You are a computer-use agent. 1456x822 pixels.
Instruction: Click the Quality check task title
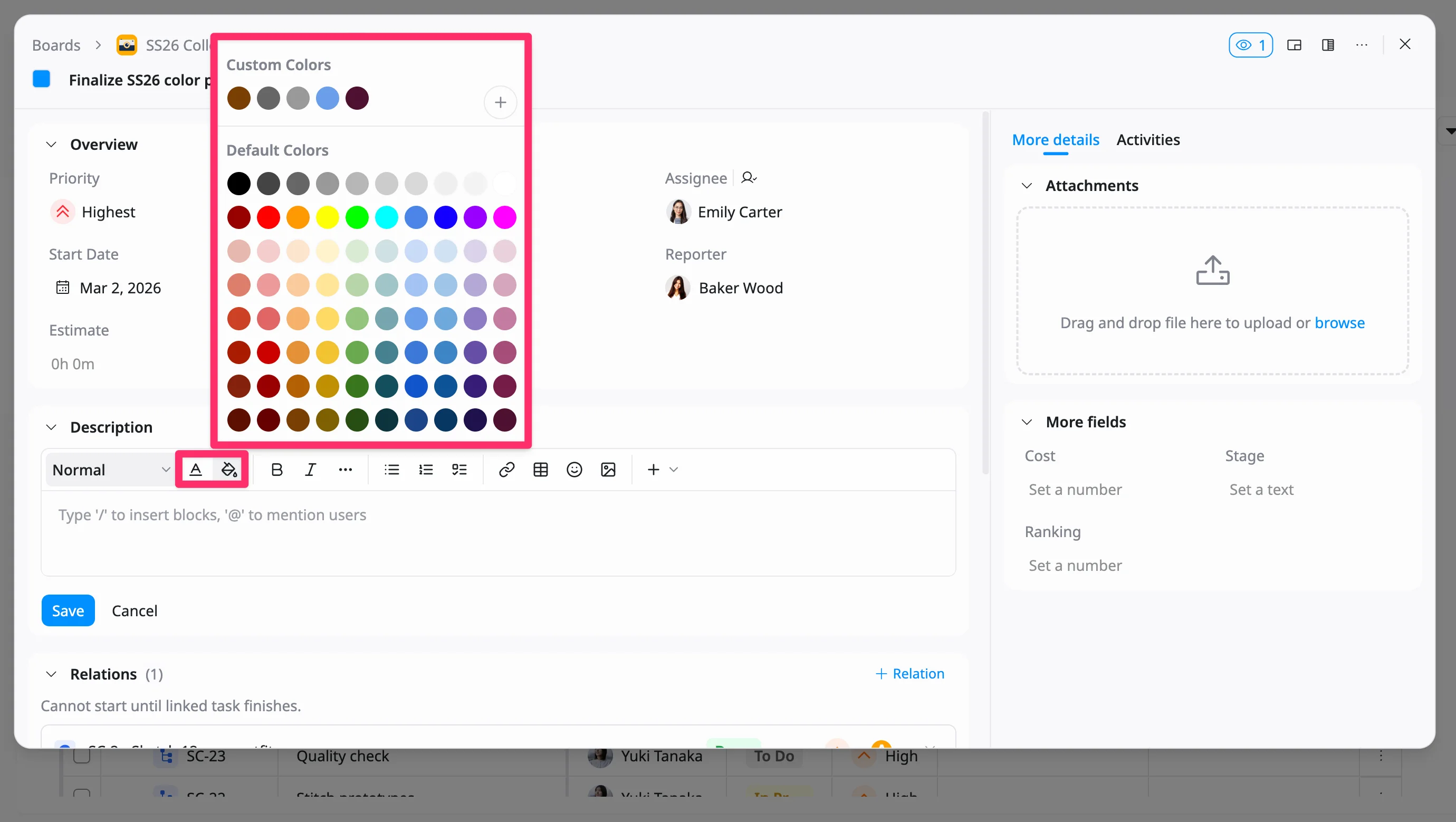pyautogui.click(x=342, y=756)
